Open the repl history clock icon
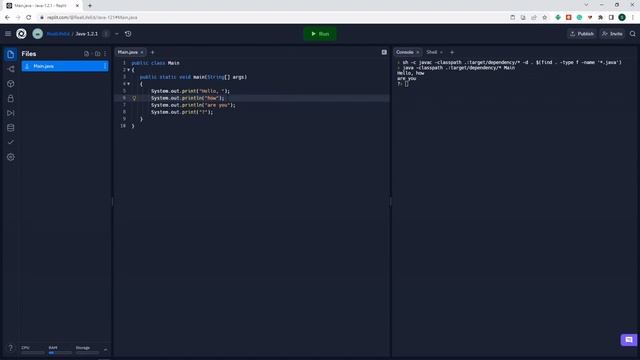This screenshot has width=640, height=360. click(128, 34)
